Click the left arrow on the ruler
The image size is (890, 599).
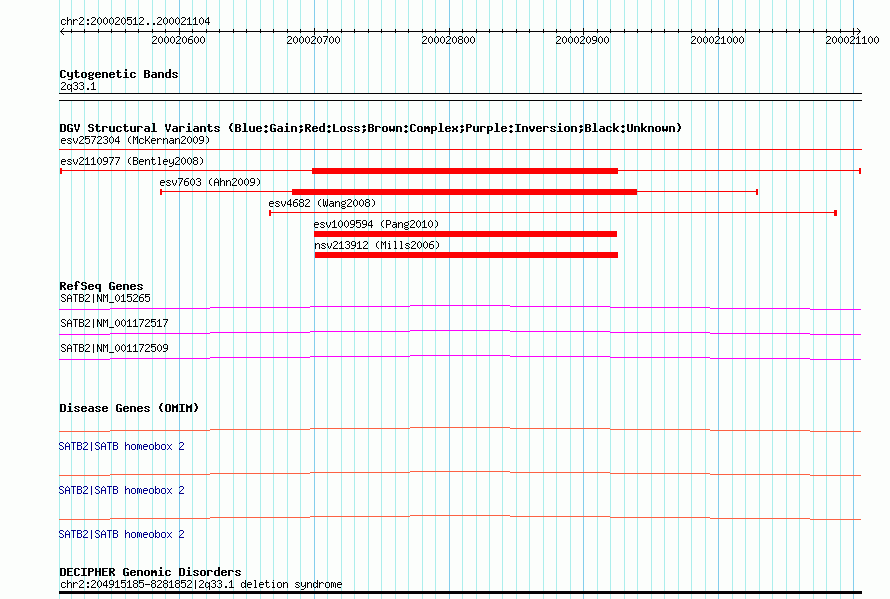62,31
